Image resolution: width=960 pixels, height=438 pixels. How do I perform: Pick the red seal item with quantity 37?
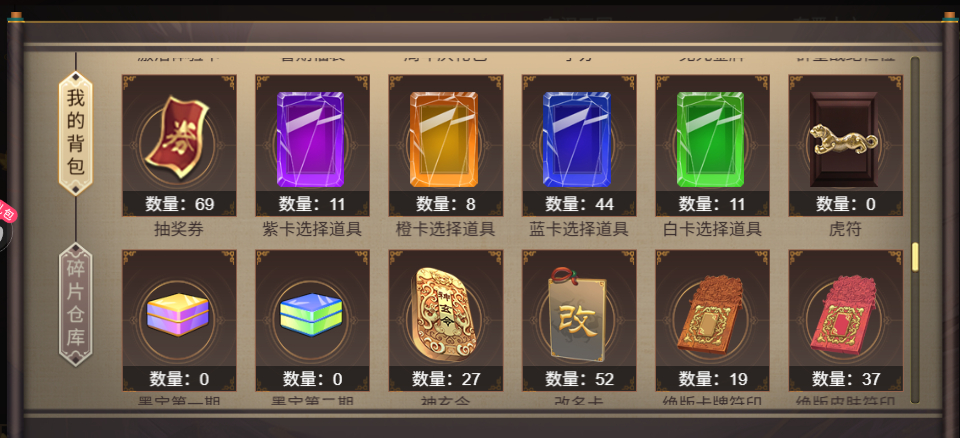[845, 314]
